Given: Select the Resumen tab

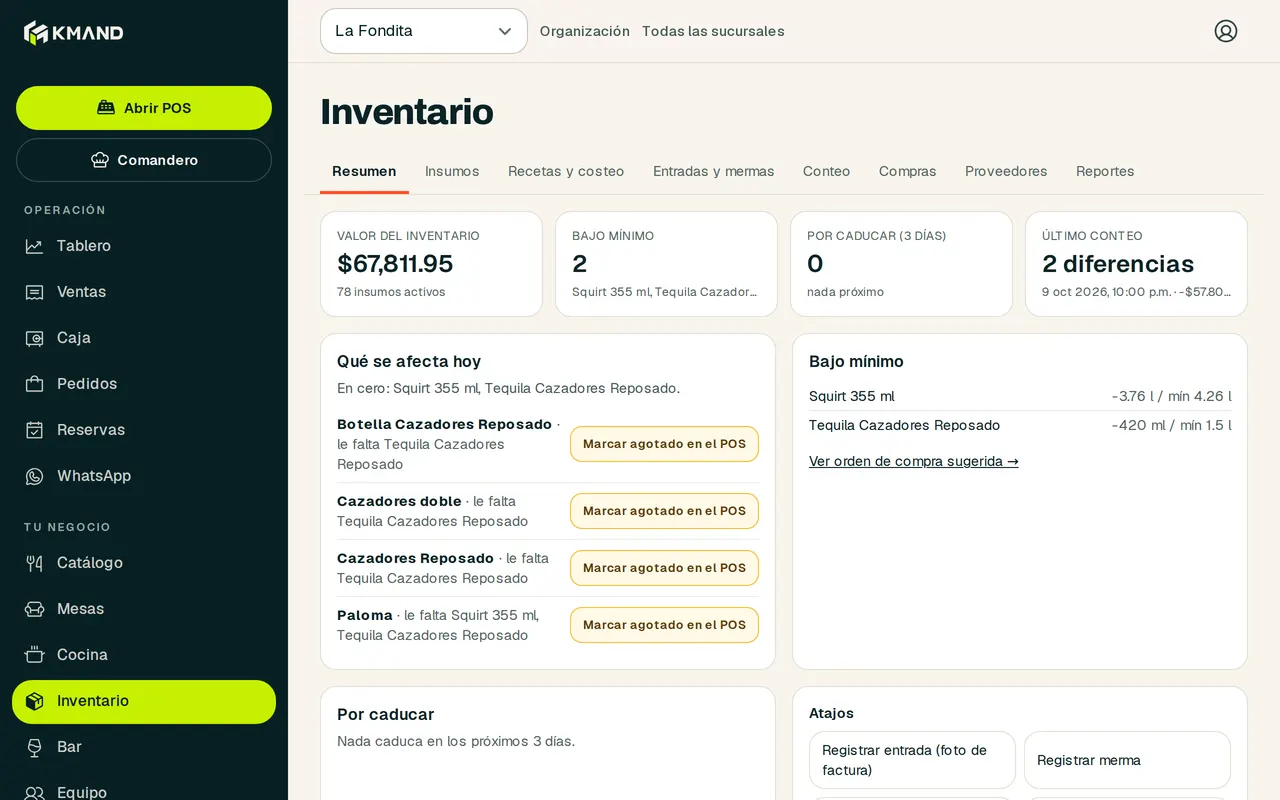Looking at the screenshot, I should (x=364, y=171).
